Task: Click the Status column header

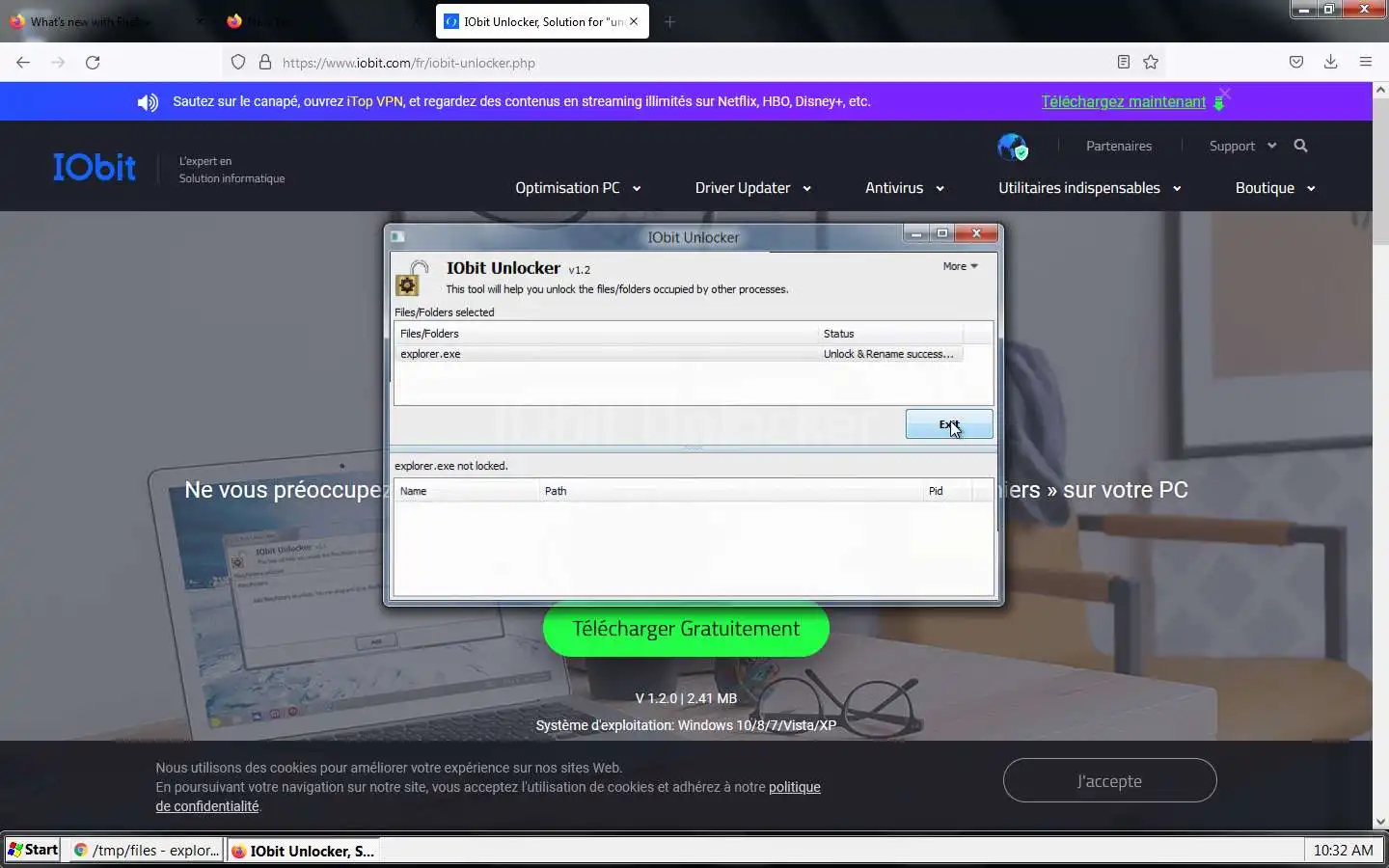Action: tap(889, 334)
